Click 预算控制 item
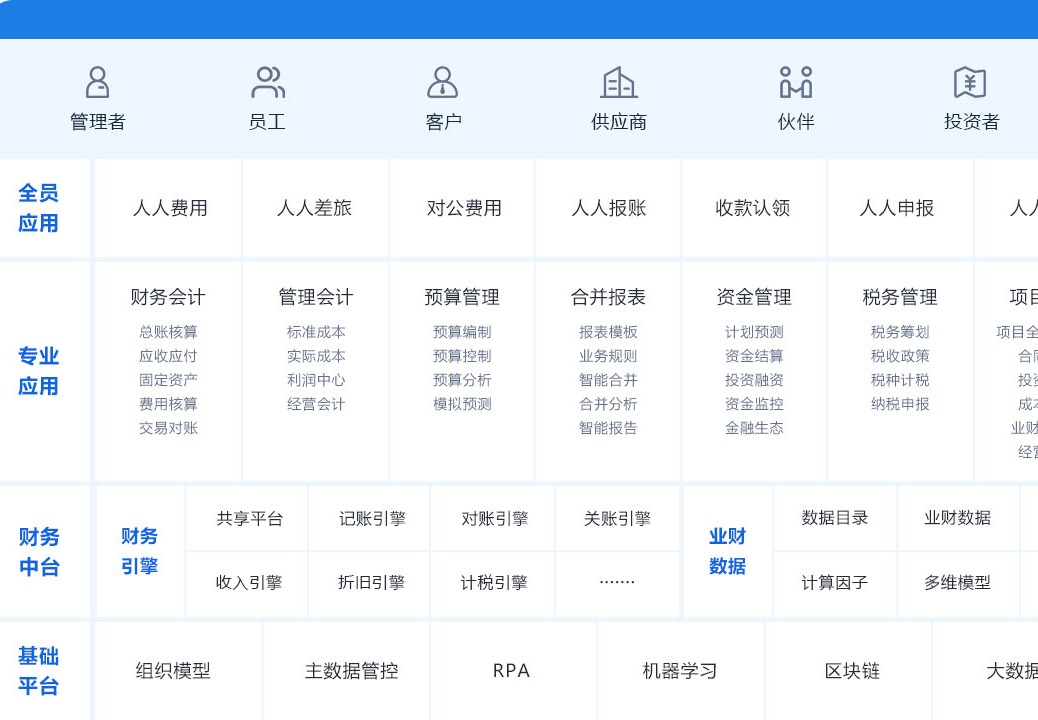Screen dimensions: 1038x720 462,356
